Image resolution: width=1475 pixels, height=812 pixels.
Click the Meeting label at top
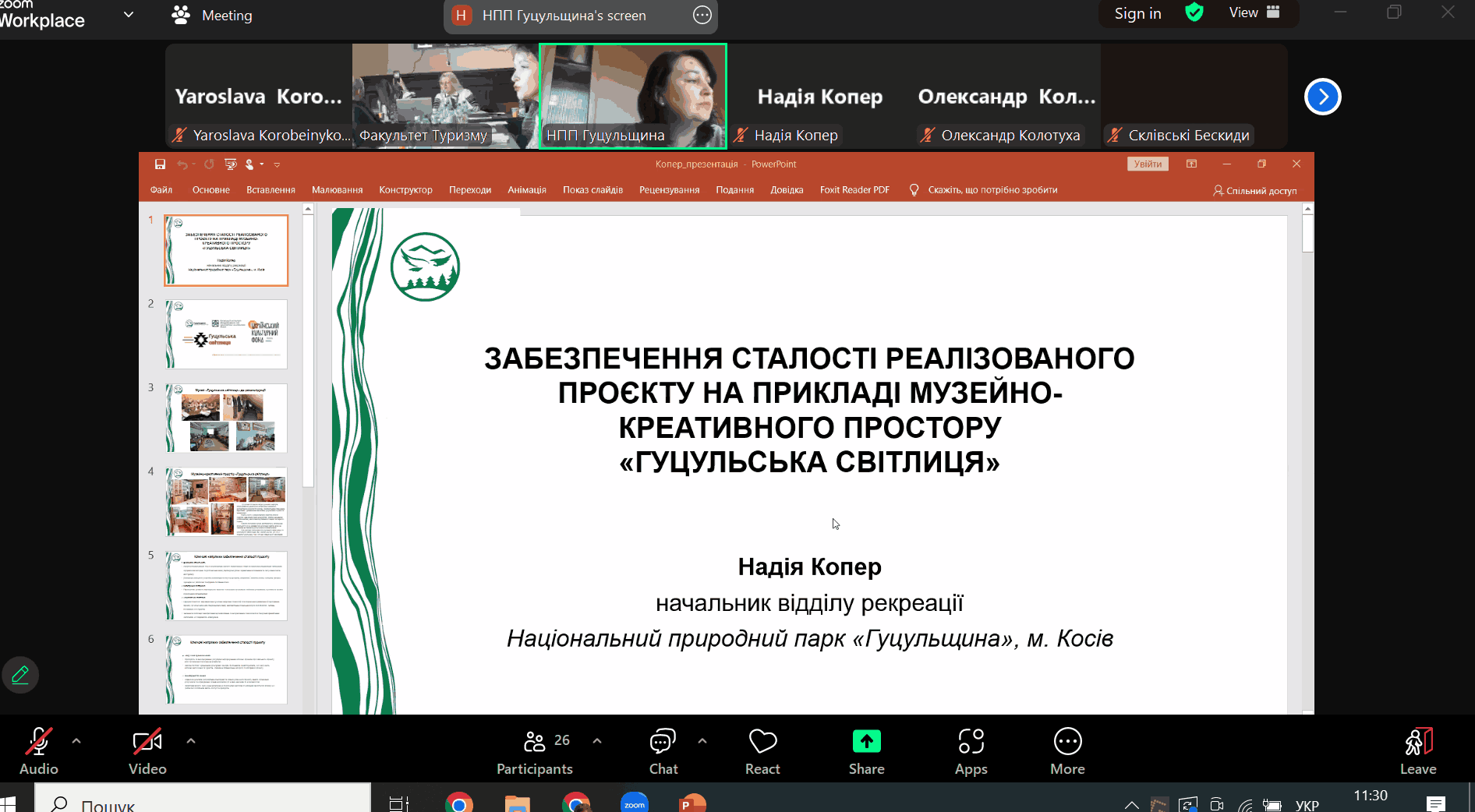[x=212, y=16]
